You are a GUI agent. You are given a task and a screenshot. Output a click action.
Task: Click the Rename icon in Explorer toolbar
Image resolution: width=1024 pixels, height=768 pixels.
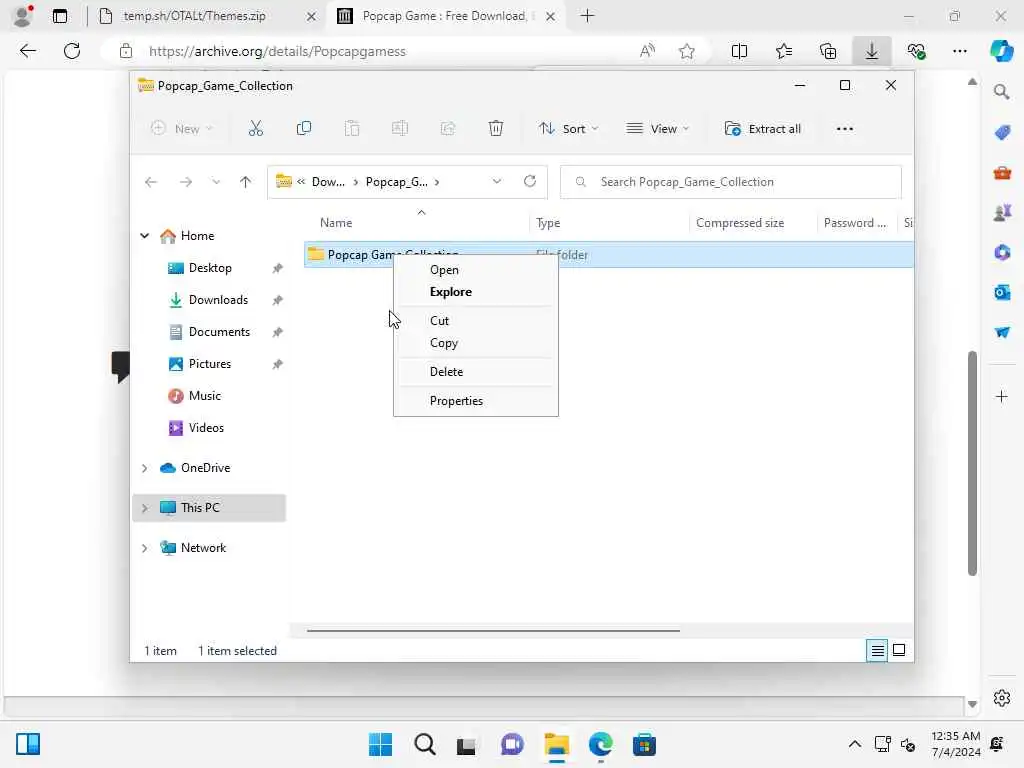pos(400,129)
